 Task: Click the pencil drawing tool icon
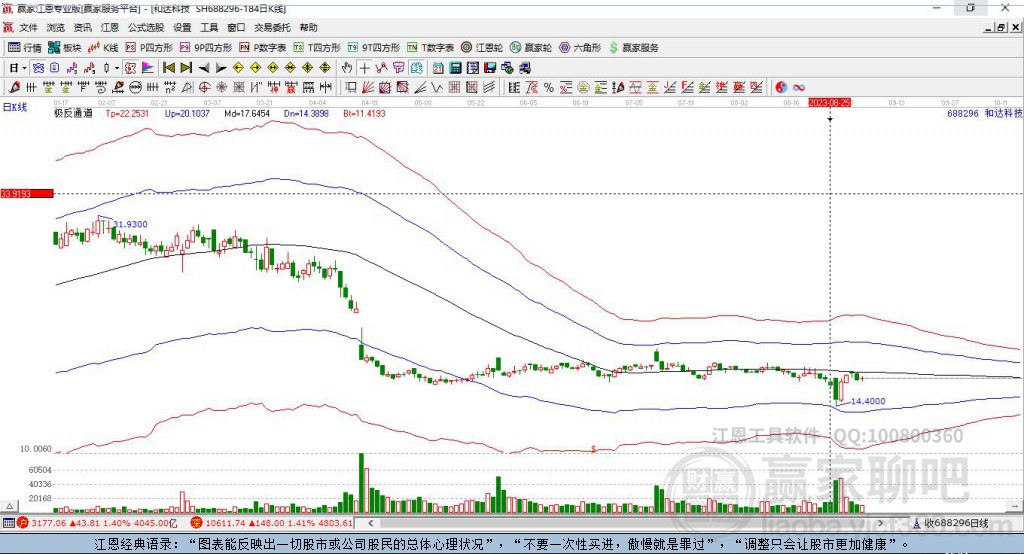[14, 88]
